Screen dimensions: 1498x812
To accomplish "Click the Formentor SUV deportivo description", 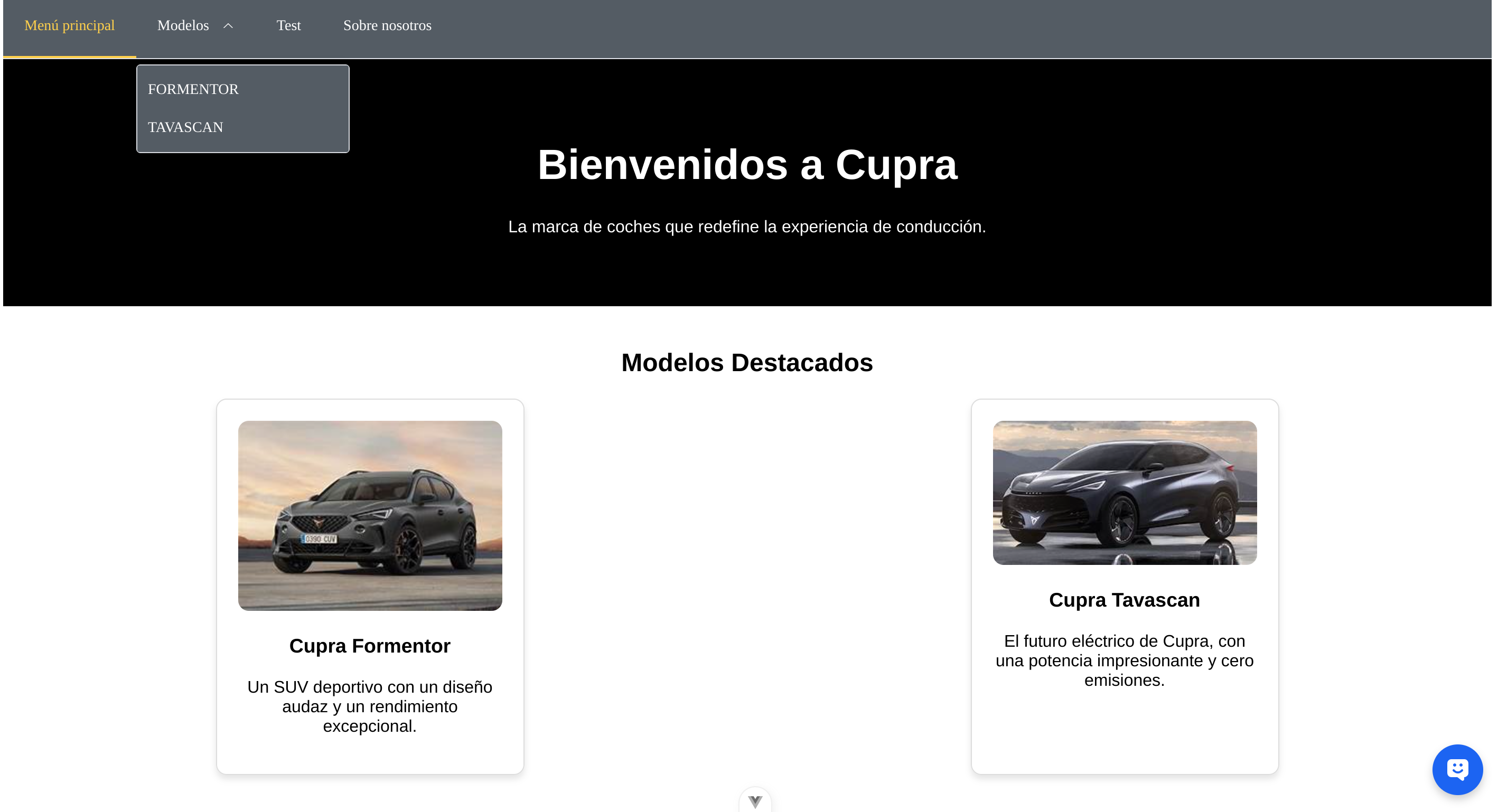I will click(x=370, y=706).
